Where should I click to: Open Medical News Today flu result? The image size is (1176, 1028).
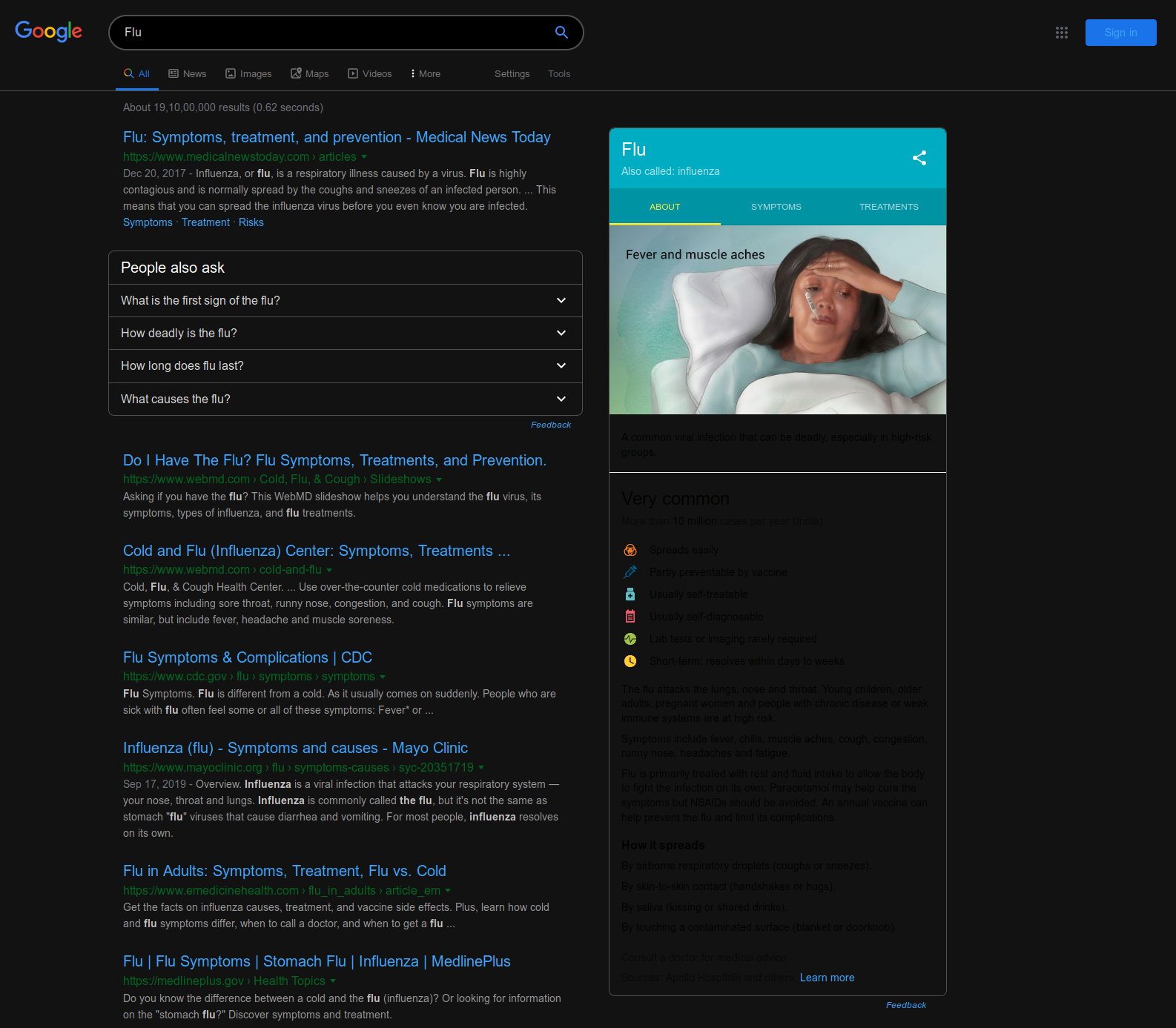[x=337, y=137]
